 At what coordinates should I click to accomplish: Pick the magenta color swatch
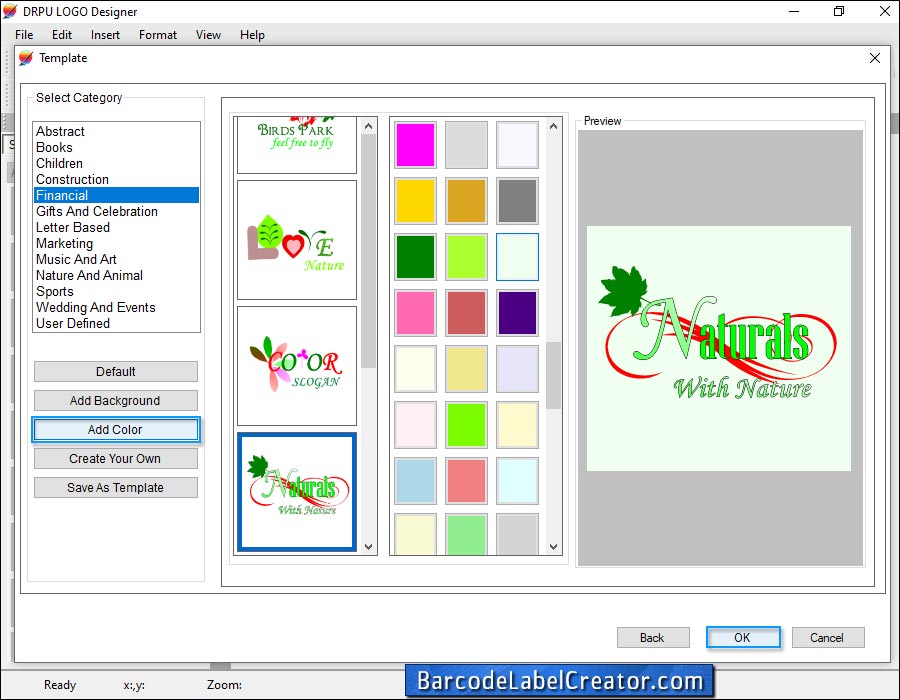pyautogui.click(x=415, y=145)
